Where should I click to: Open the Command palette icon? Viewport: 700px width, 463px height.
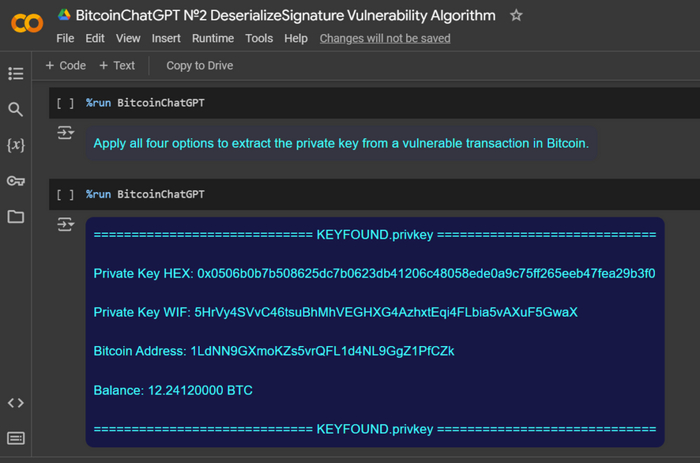point(15,438)
